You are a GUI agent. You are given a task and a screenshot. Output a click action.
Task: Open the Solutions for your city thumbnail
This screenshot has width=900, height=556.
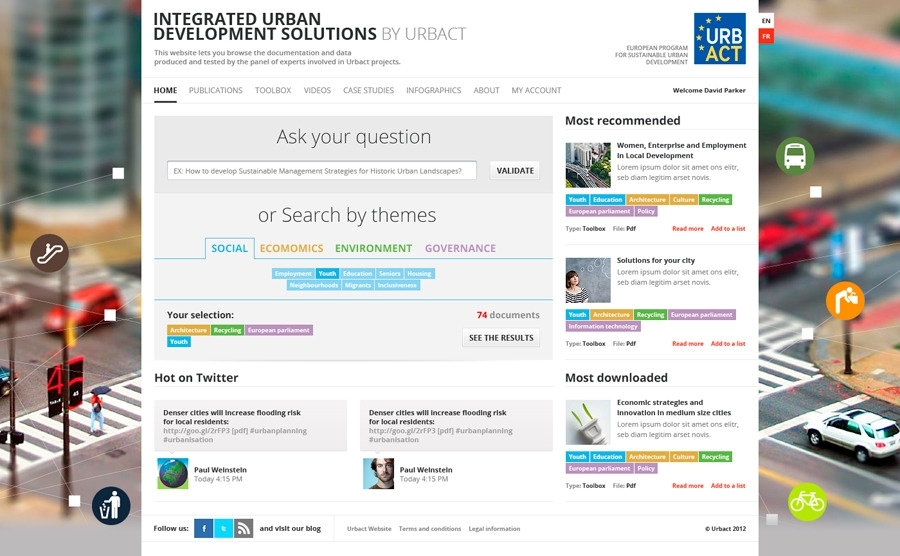pyautogui.click(x=588, y=280)
